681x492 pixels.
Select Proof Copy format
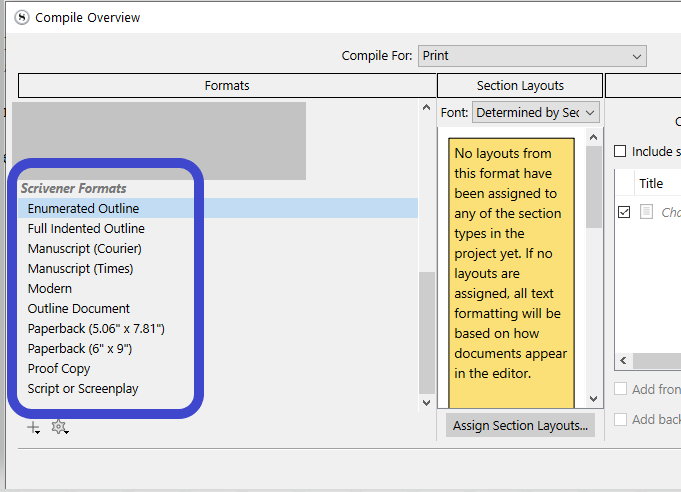point(59,368)
